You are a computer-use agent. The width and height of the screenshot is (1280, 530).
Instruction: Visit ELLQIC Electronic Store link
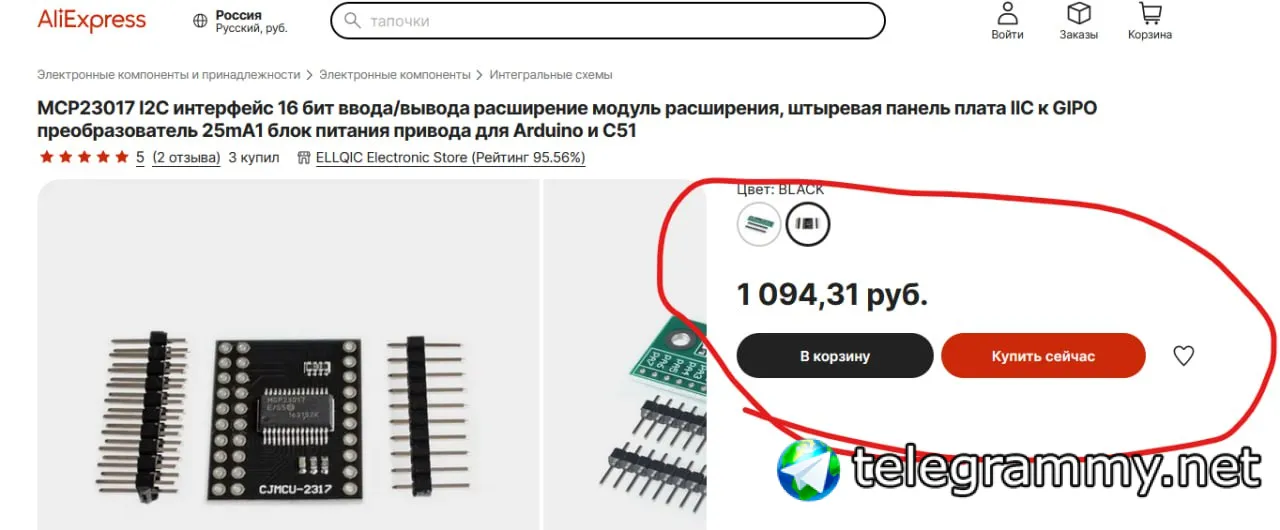pyautogui.click(x=450, y=157)
